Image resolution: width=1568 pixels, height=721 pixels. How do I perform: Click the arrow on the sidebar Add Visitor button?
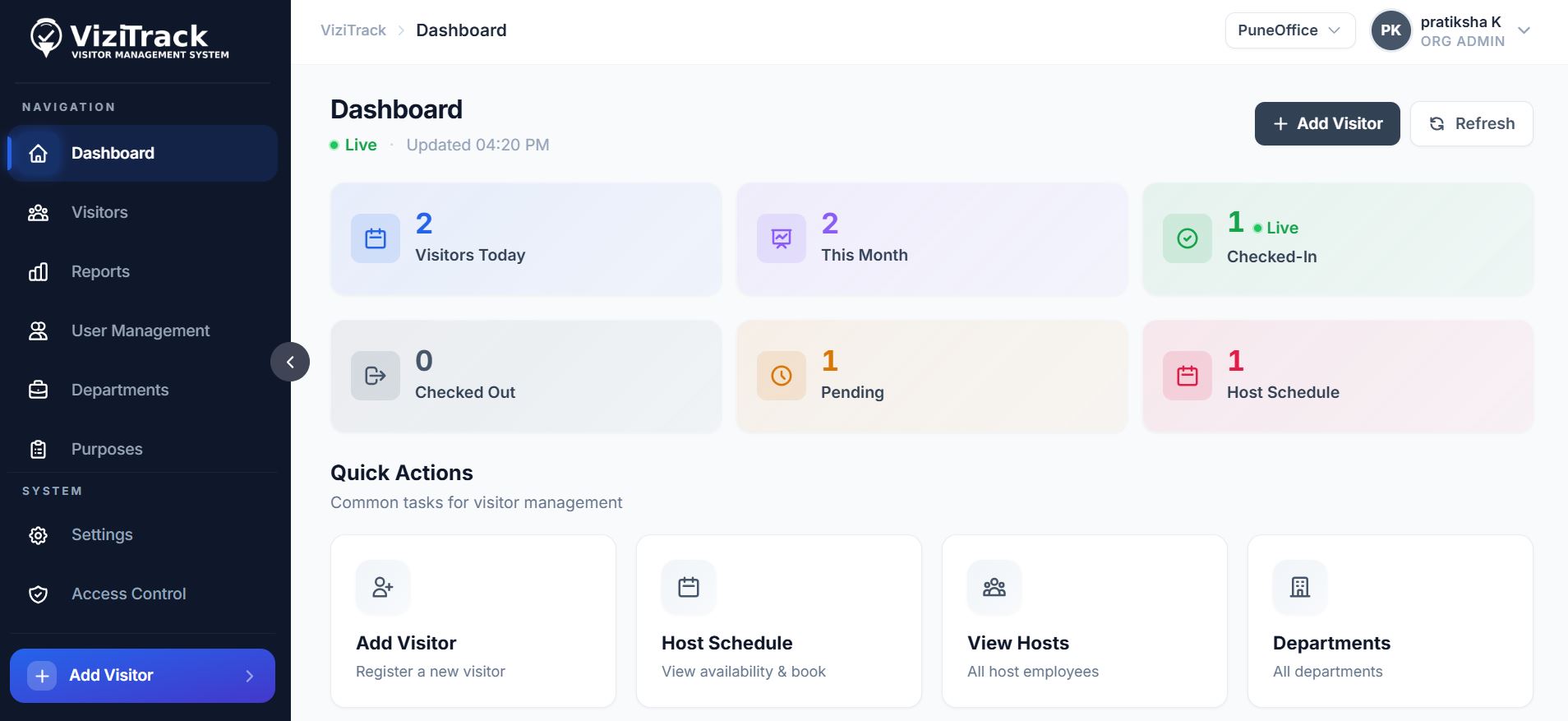click(250, 676)
